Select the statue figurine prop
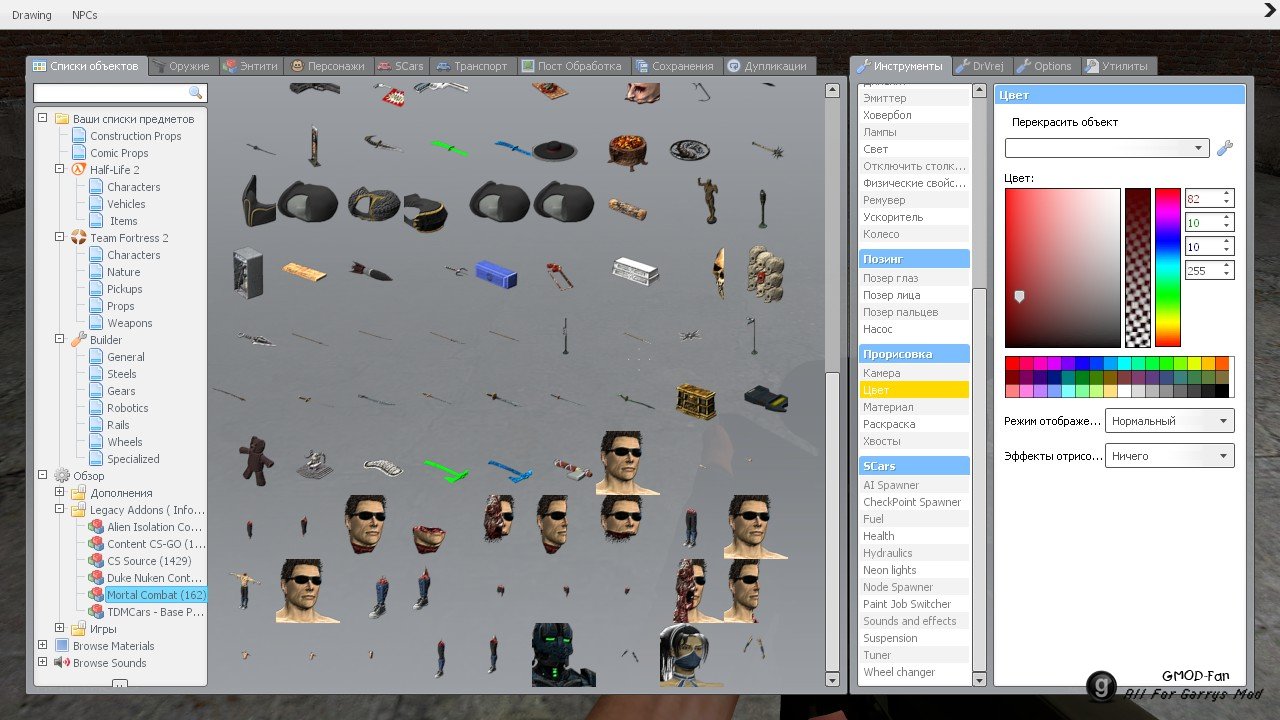Image resolution: width=1280 pixels, height=720 pixels. (x=707, y=201)
